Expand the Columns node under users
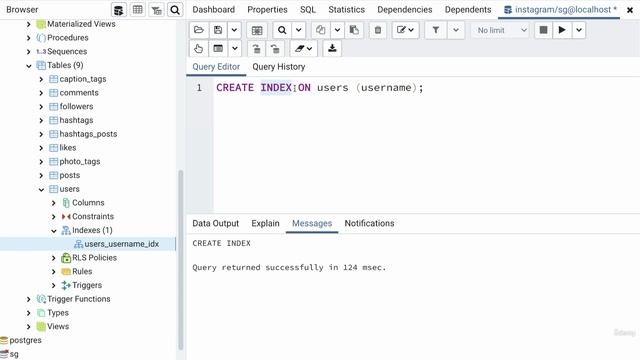This screenshot has width=640, height=360. pos(54,203)
